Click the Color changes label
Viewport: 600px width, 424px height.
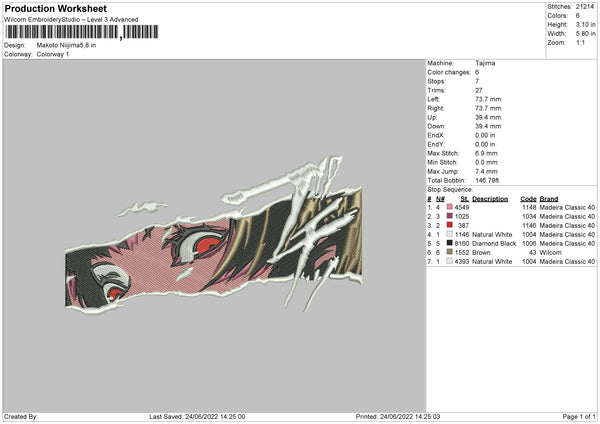(x=449, y=72)
